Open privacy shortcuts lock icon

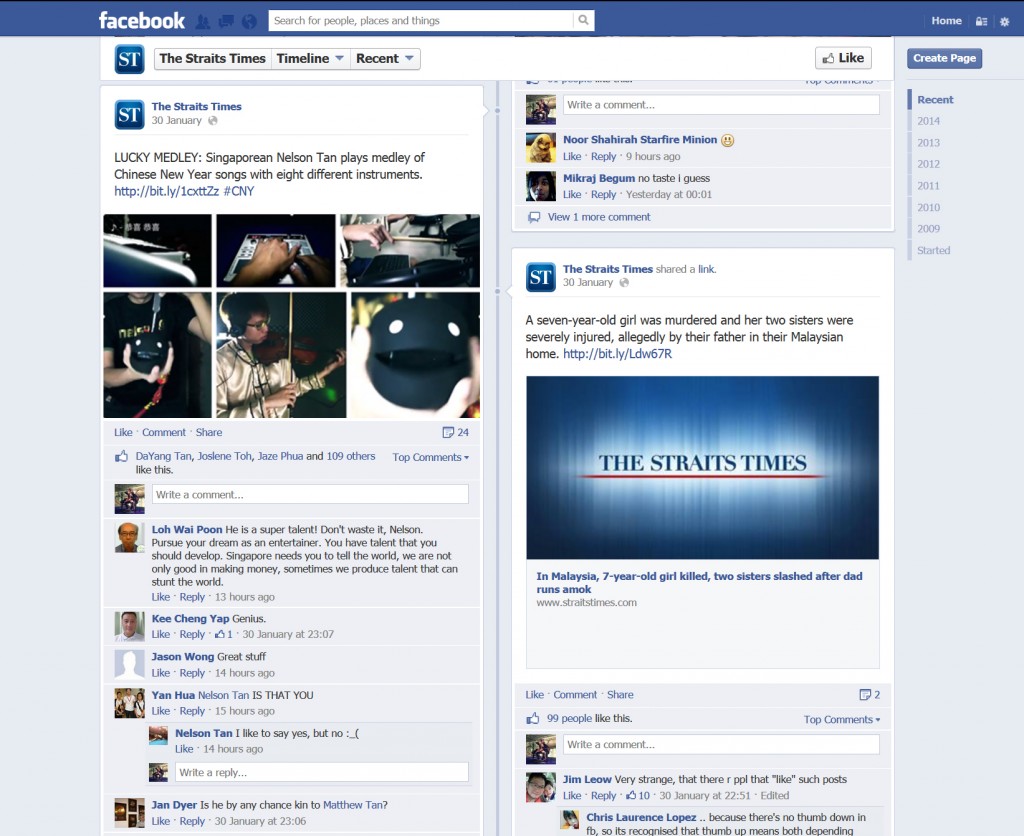981,22
